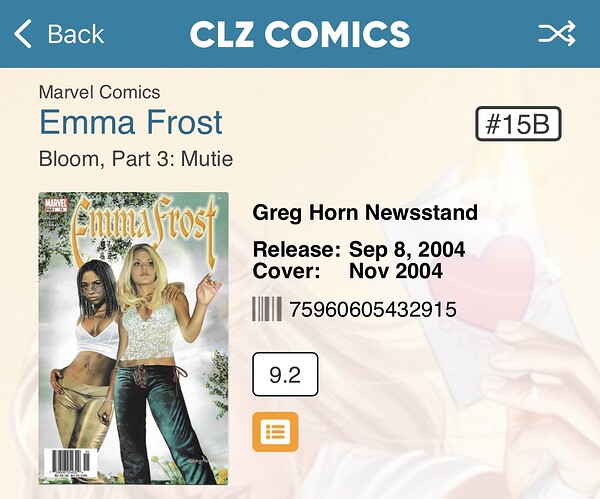The width and height of the screenshot is (600, 499).
Task: Tap the Back label text
Action: pos(76,34)
